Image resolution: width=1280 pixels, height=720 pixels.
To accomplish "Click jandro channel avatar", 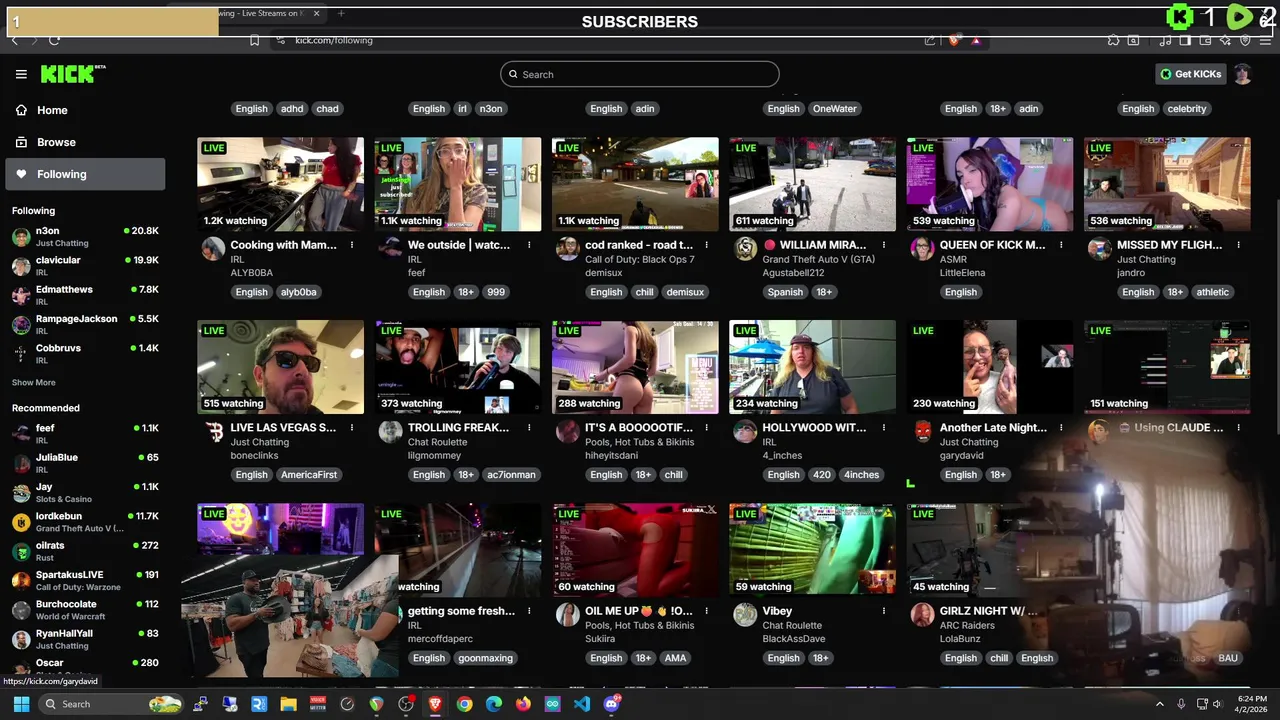I will pos(1100,249).
